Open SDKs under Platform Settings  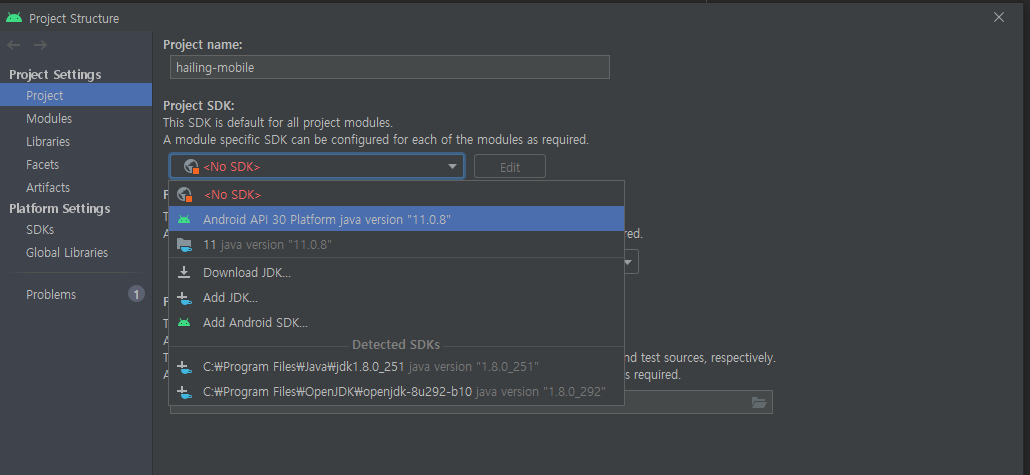(x=76, y=230)
